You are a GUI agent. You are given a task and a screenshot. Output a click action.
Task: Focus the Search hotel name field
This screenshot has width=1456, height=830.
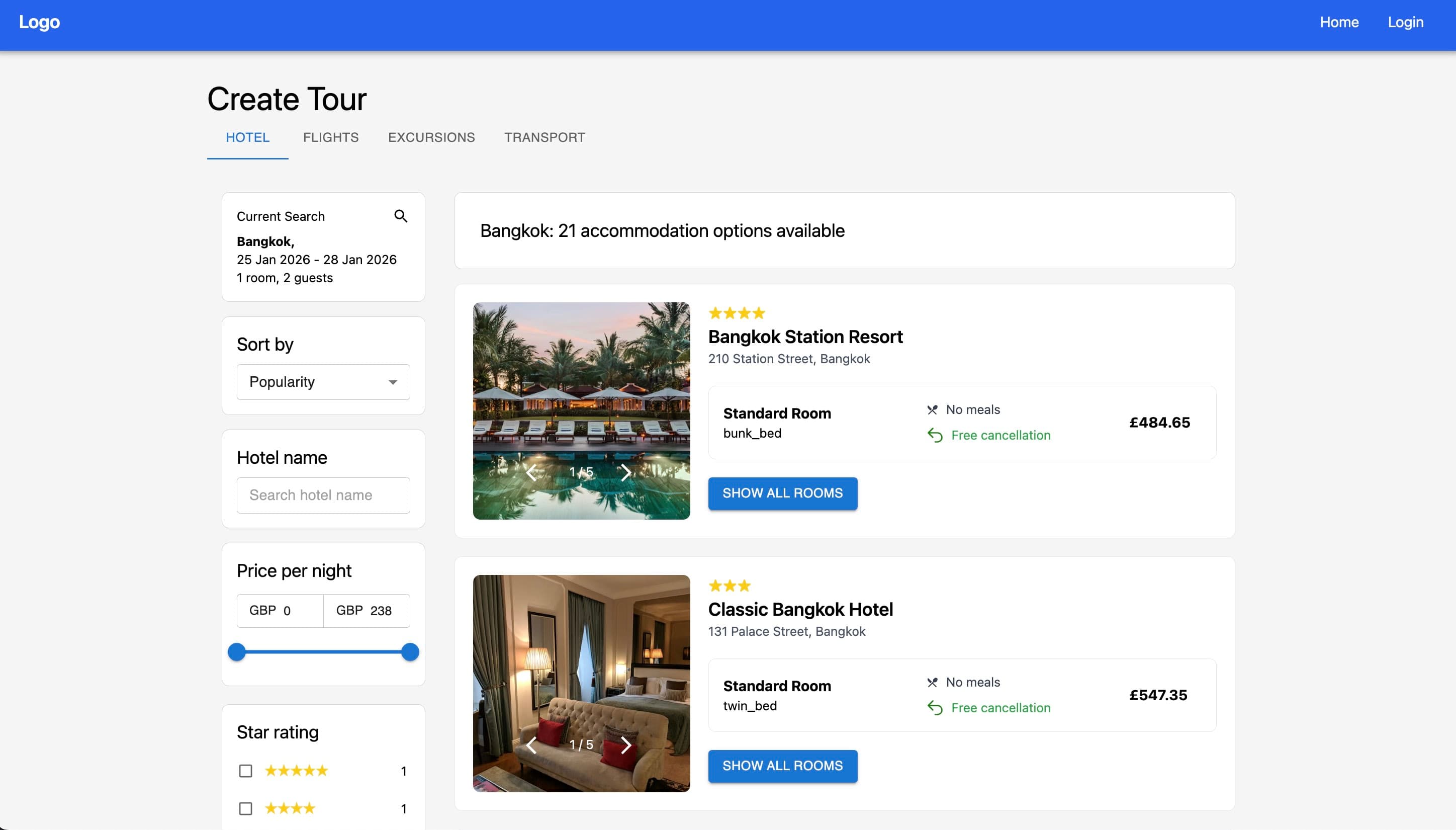pyautogui.click(x=322, y=495)
